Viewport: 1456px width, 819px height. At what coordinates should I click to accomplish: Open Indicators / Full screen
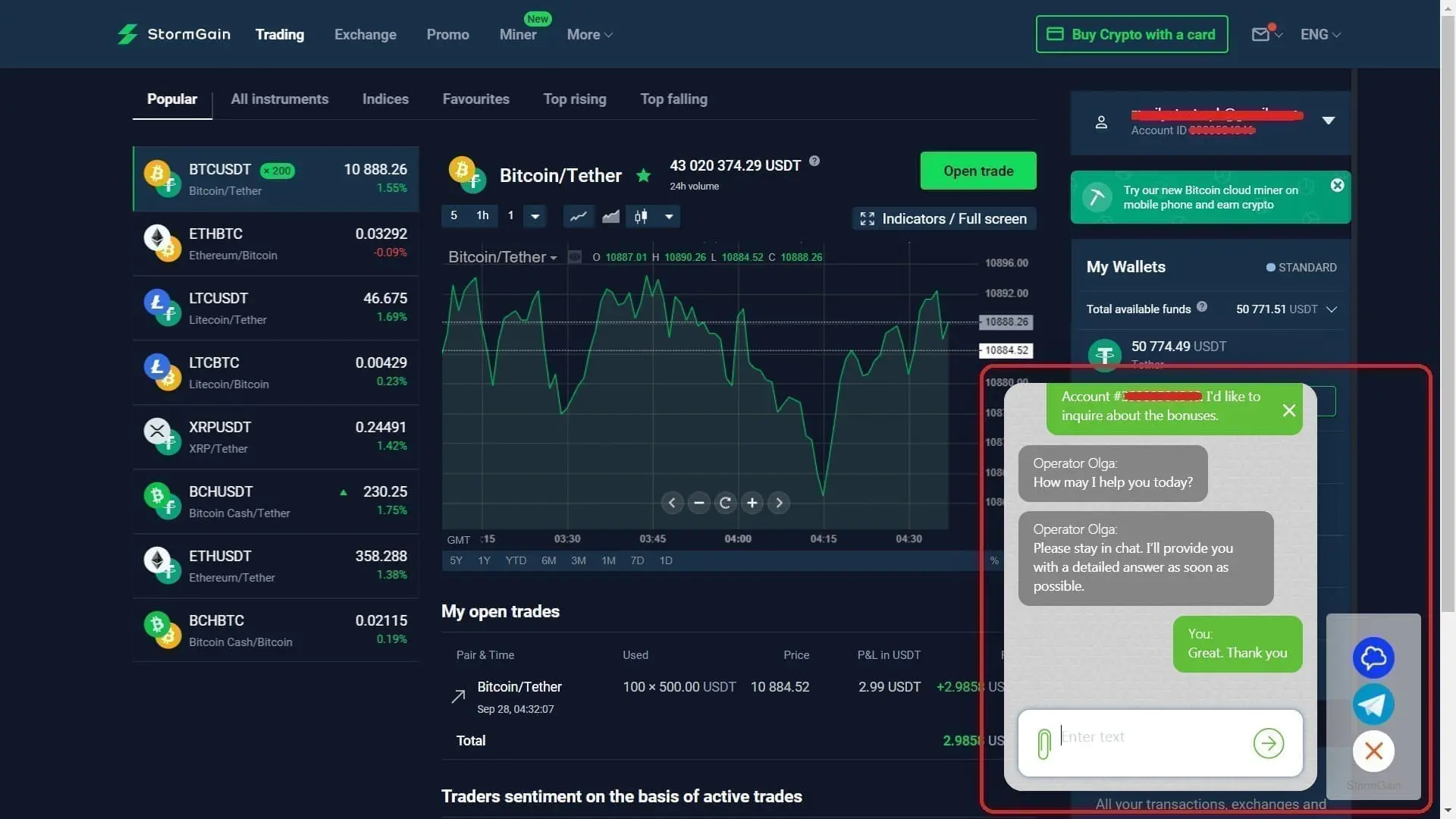click(x=944, y=219)
